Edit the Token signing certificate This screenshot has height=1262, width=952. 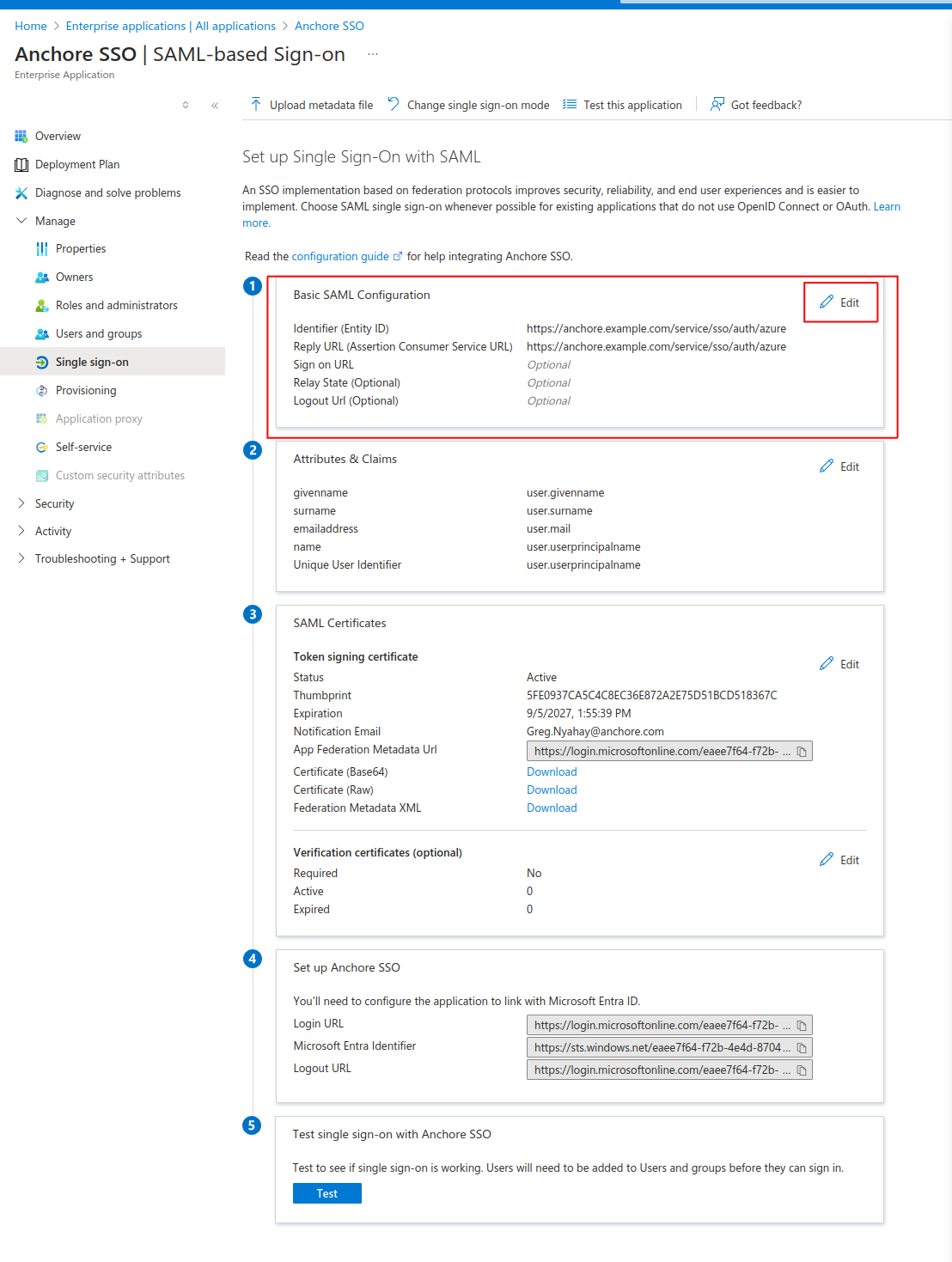839,663
